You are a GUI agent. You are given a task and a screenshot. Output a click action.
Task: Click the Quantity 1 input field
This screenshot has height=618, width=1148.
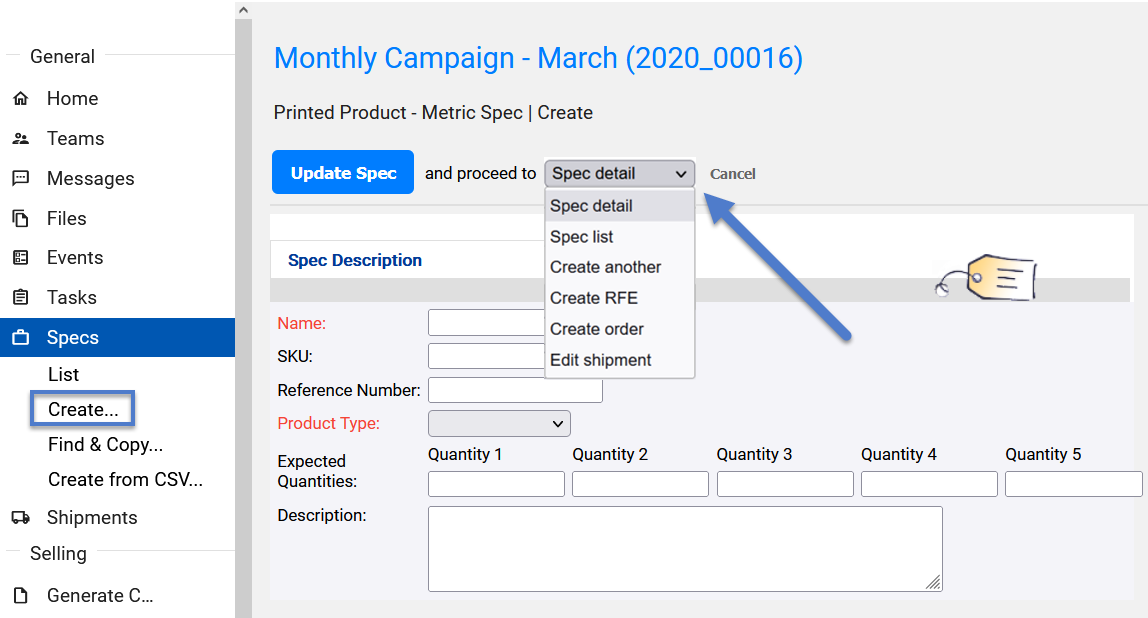pyautogui.click(x=496, y=484)
